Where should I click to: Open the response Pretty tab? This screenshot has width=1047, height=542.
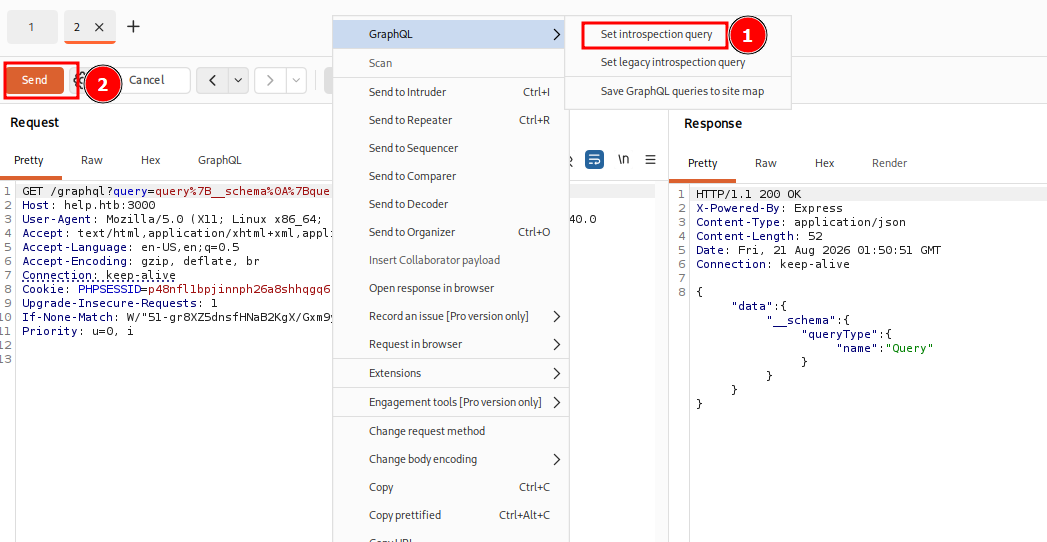click(702, 163)
